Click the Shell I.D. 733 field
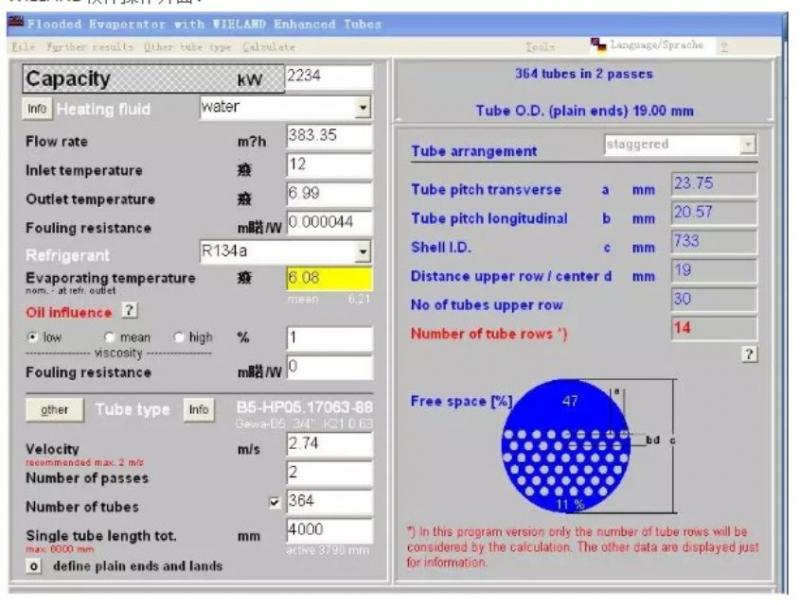The image size is (800, 605). point(714,241)
